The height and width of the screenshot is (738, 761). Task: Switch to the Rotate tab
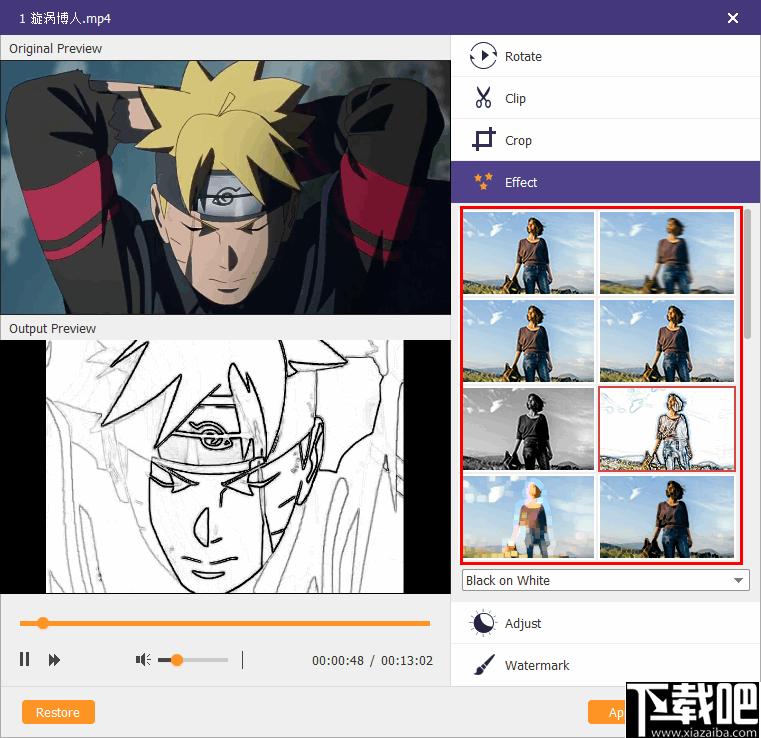605,56
